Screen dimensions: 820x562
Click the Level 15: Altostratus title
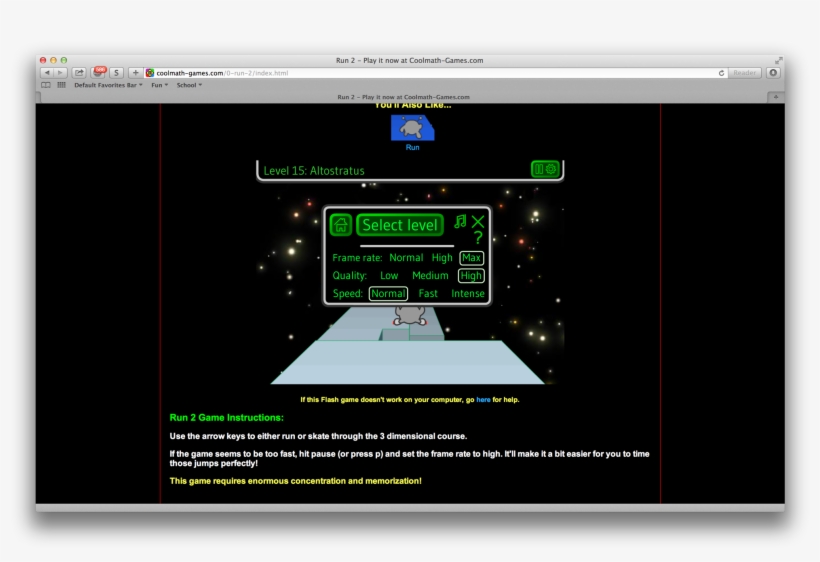314,170
